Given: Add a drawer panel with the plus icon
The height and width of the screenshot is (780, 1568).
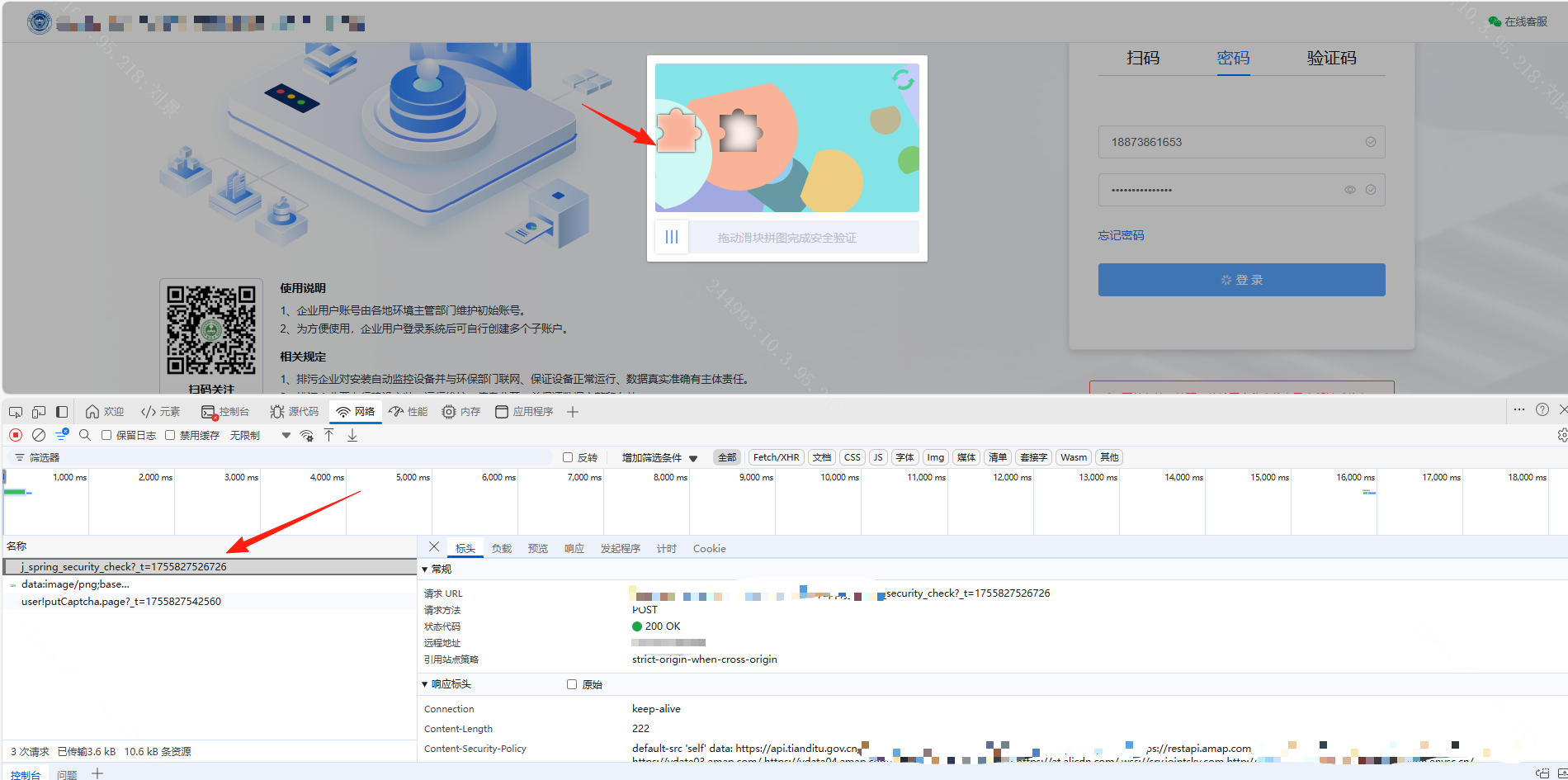Looking at the screenshot, I should (x=97, y=773).
